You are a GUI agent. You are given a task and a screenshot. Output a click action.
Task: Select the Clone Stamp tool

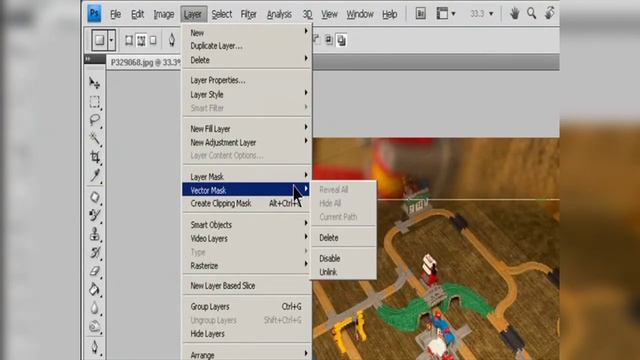coord(95,234)
